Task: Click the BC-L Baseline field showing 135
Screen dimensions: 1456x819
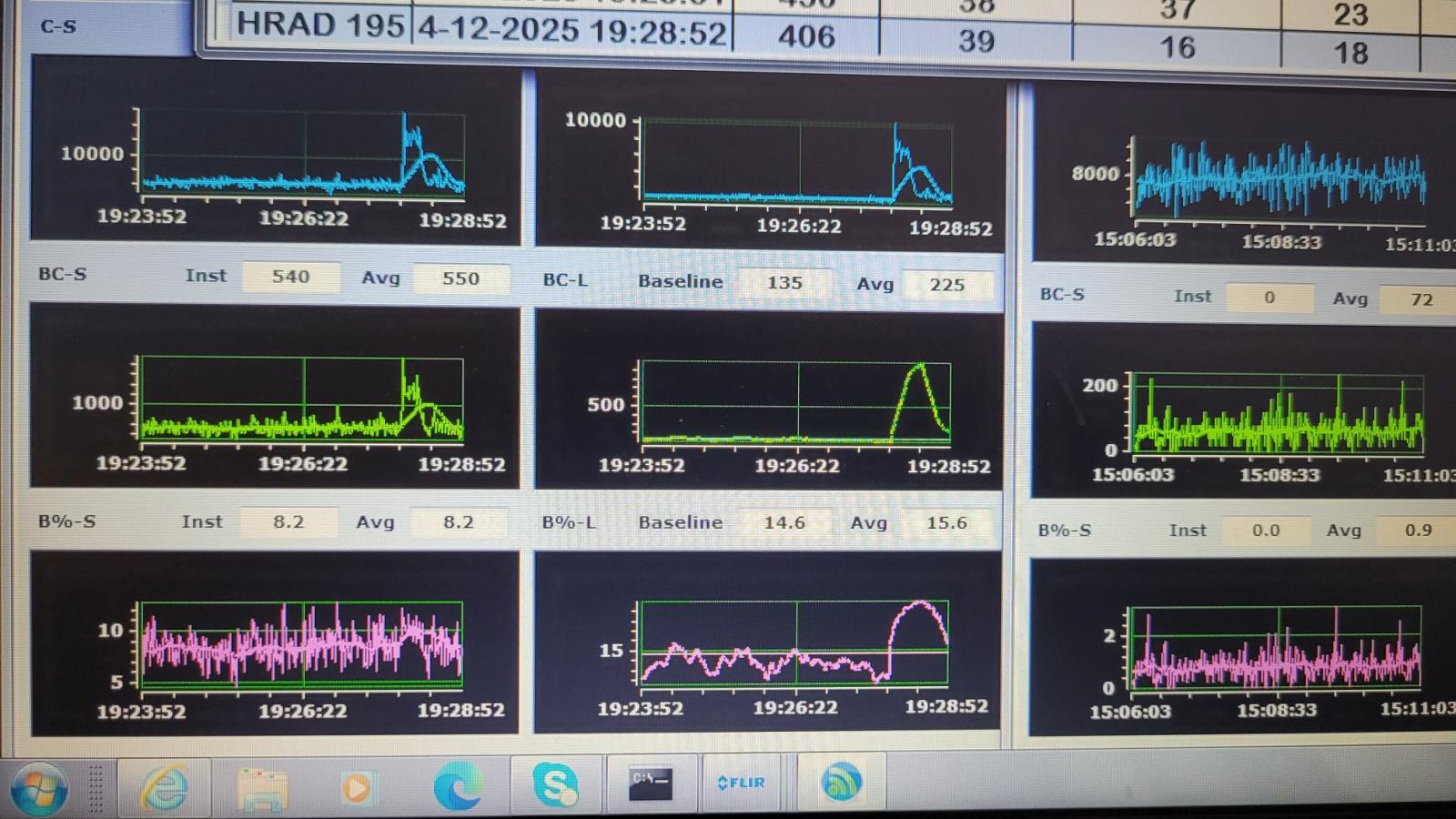Action: pos(784,283)
